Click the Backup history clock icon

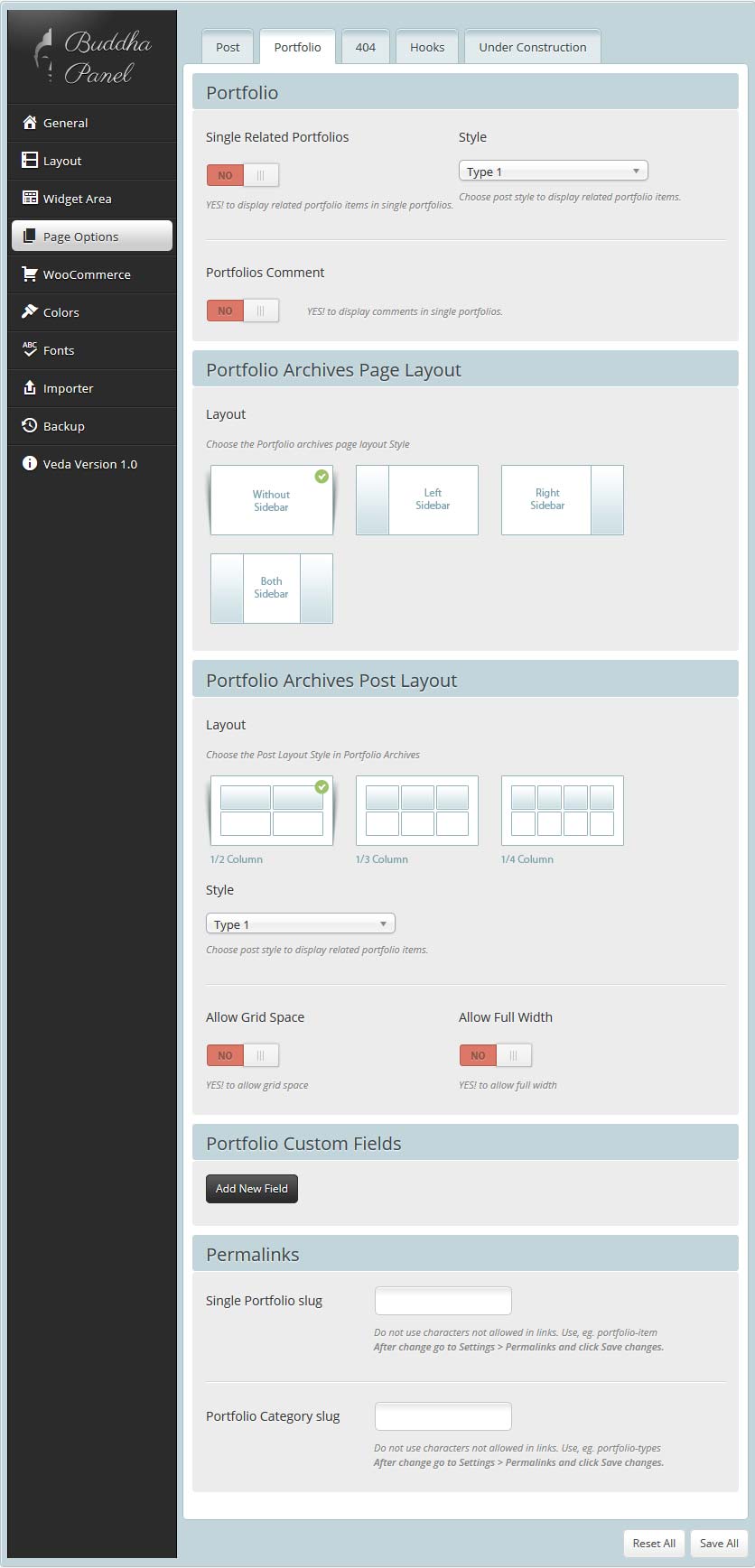click(30, 426)
